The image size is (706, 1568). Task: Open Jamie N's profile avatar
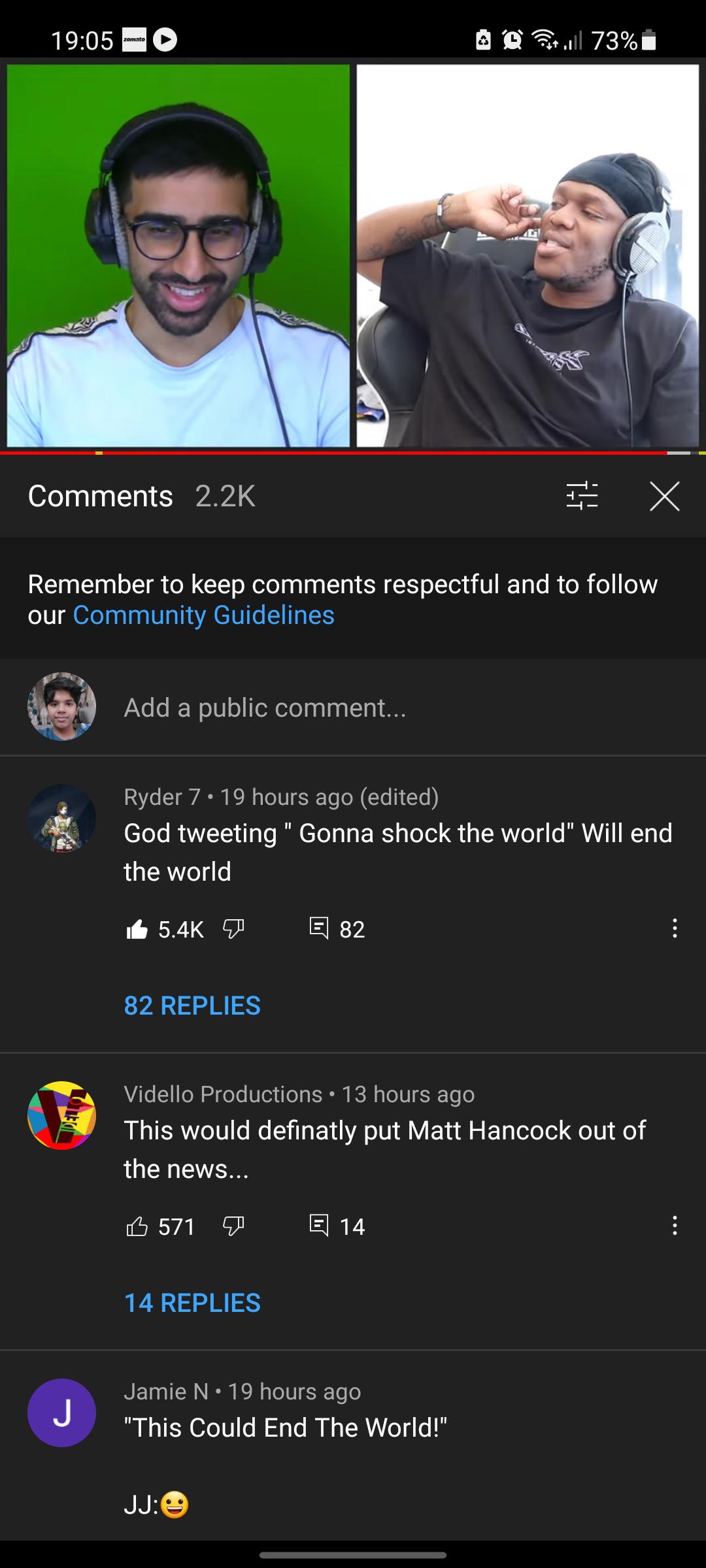(61, 1413)
